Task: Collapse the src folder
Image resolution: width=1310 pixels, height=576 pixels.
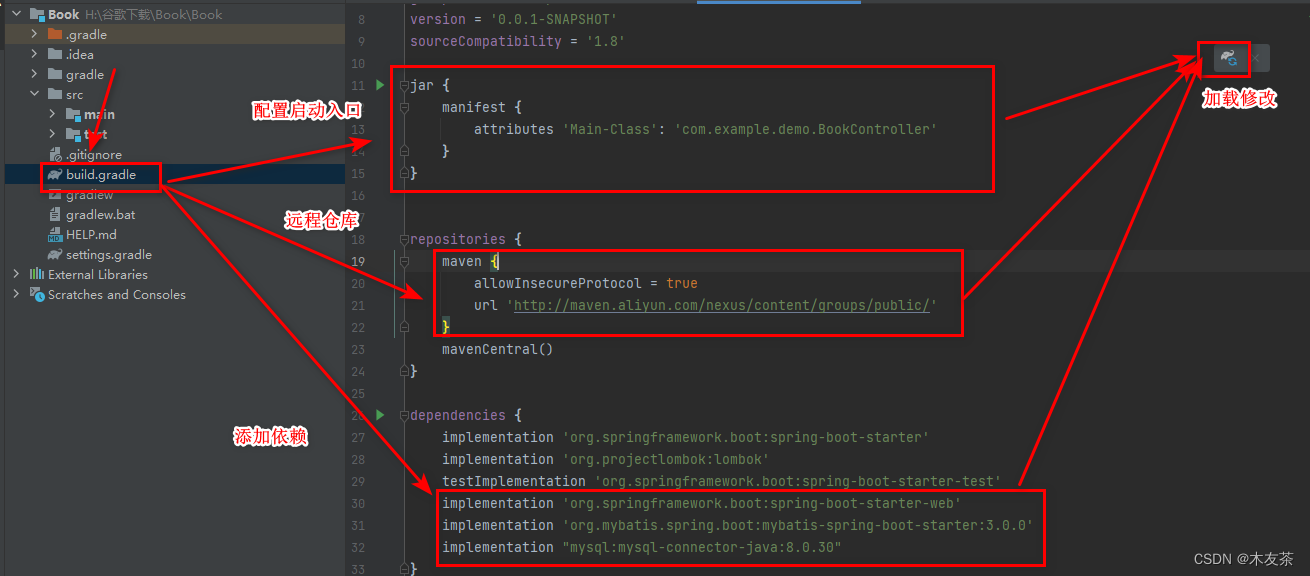Action: click(34, 94)
